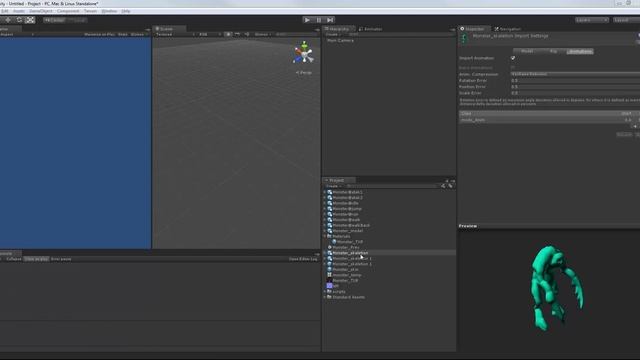The image size is (640, 360).
Task: Switch to the Hierarchy tab
Action: (339, 29)
